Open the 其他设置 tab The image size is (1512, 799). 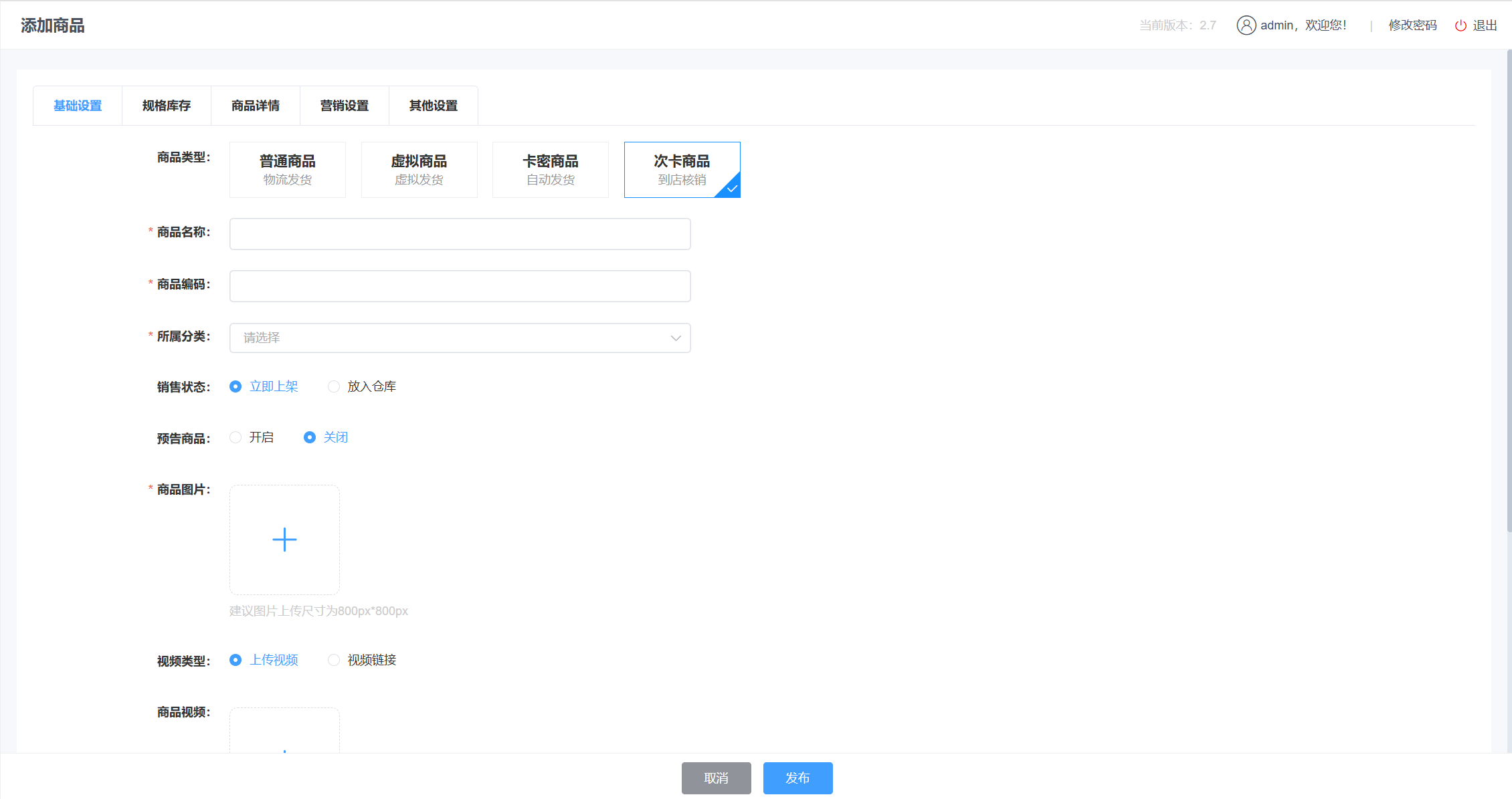click(x=434, y=106)
